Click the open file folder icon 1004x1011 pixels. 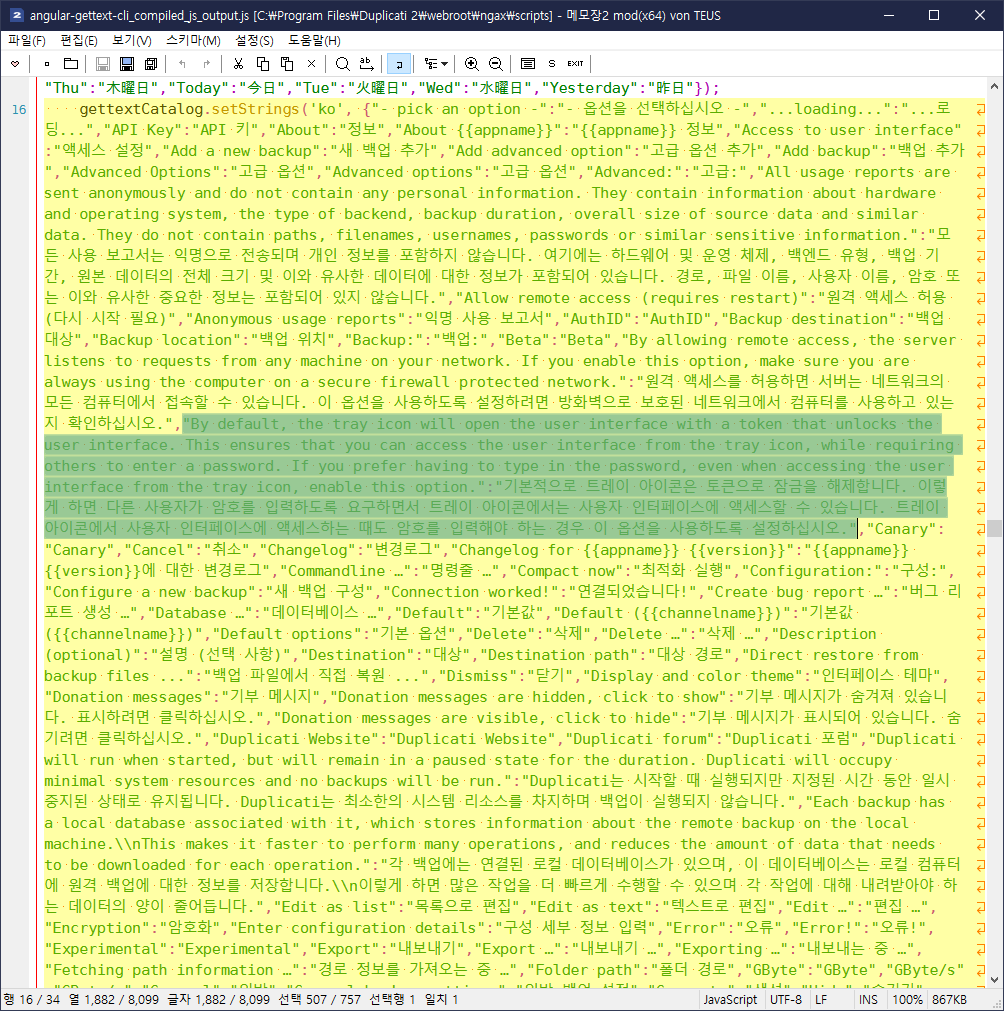[71, 64]
